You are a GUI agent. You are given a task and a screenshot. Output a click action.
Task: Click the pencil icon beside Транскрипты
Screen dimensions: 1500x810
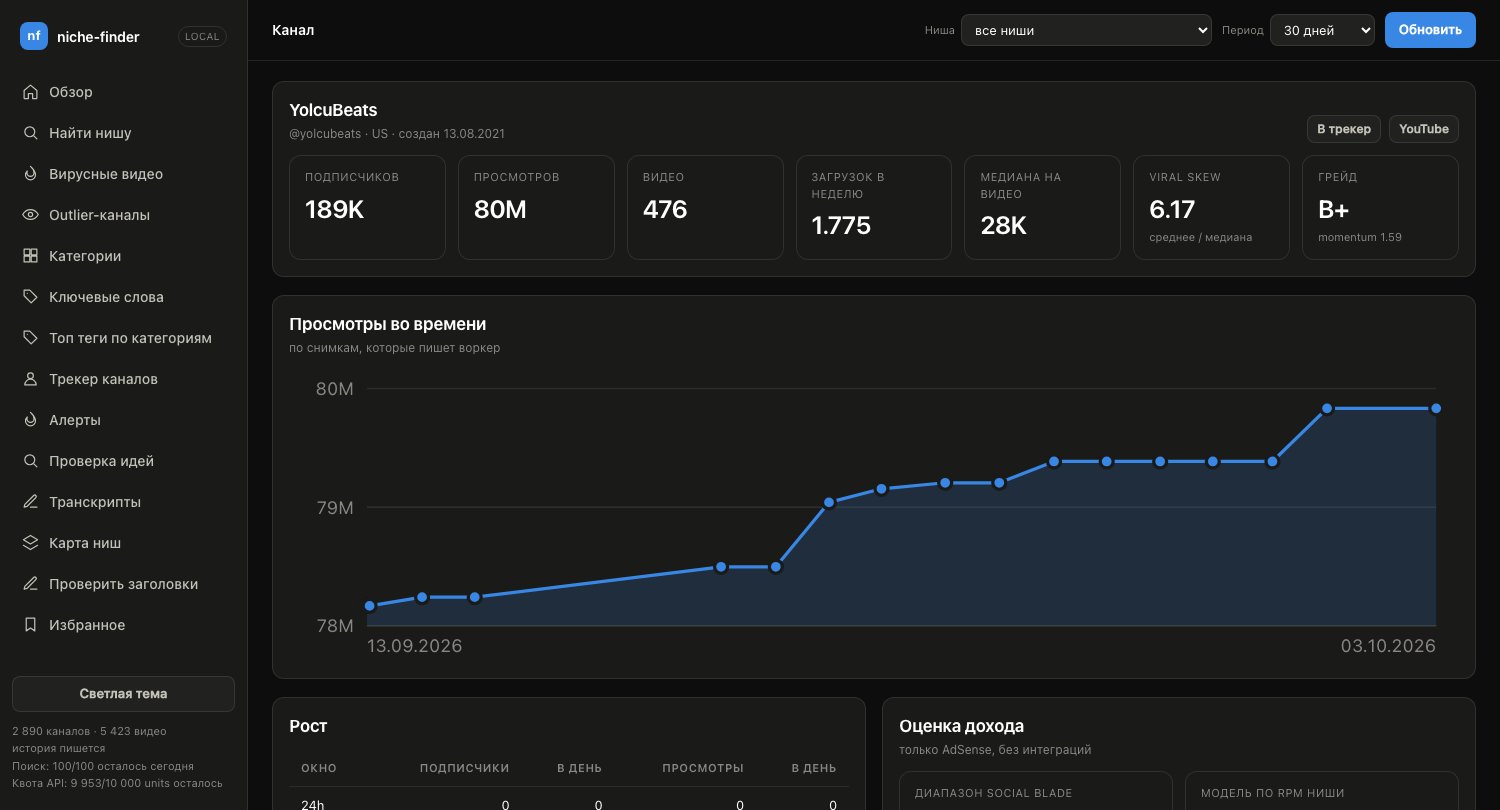point(30,502)
